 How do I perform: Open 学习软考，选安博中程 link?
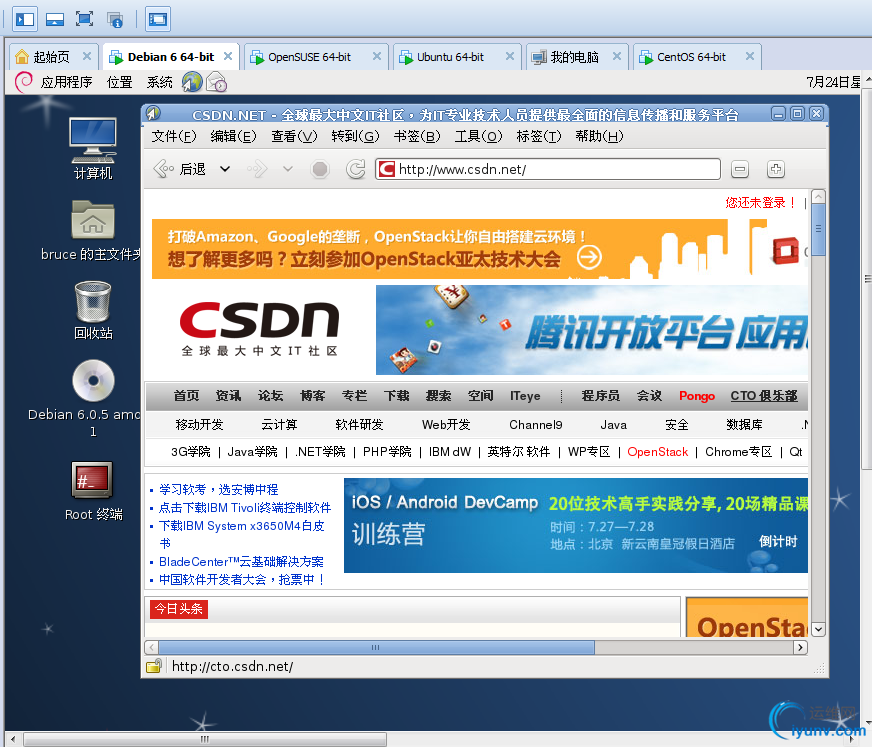pos(219,489)
